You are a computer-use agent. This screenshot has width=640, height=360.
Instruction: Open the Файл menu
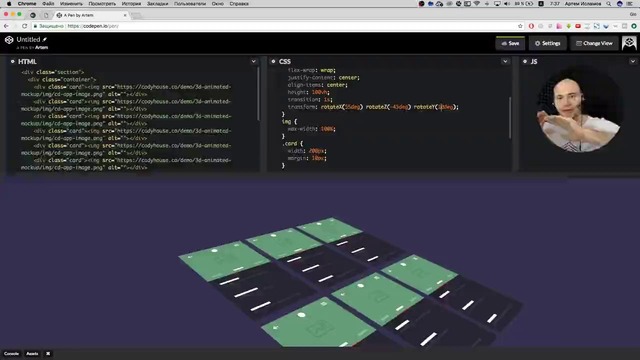(x=48, y=4)
